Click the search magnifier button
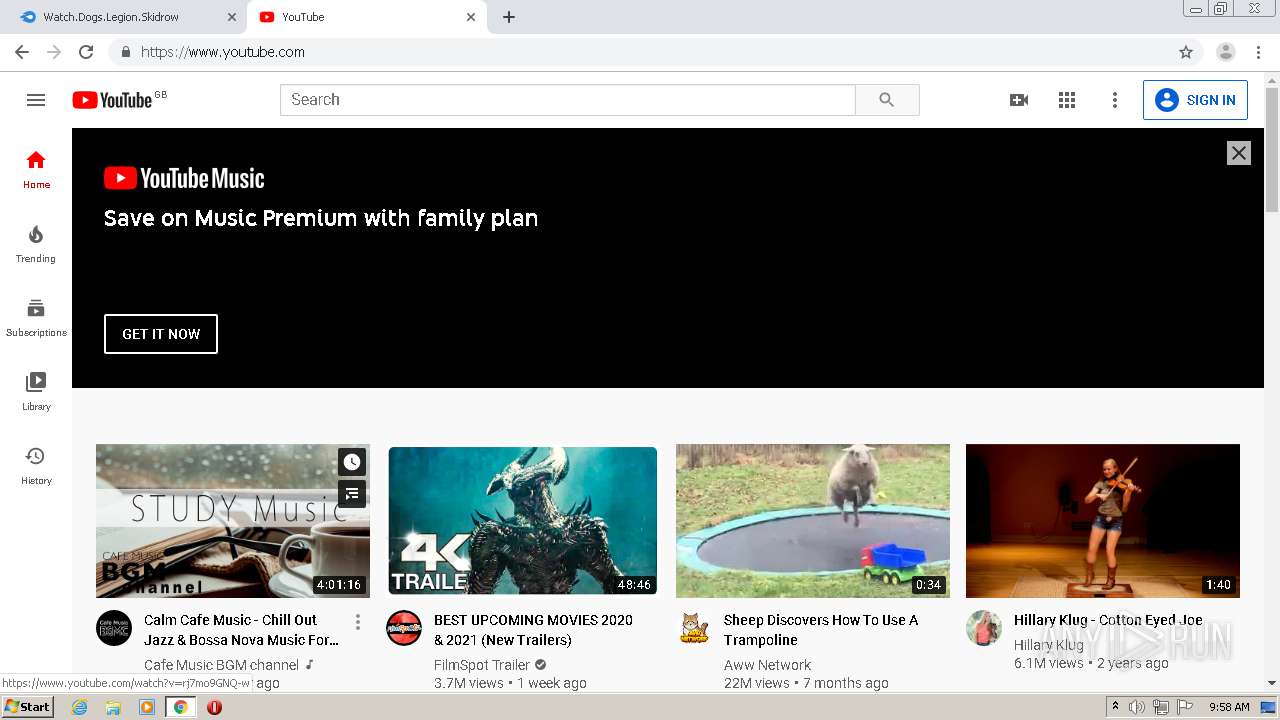 [887, 100]
